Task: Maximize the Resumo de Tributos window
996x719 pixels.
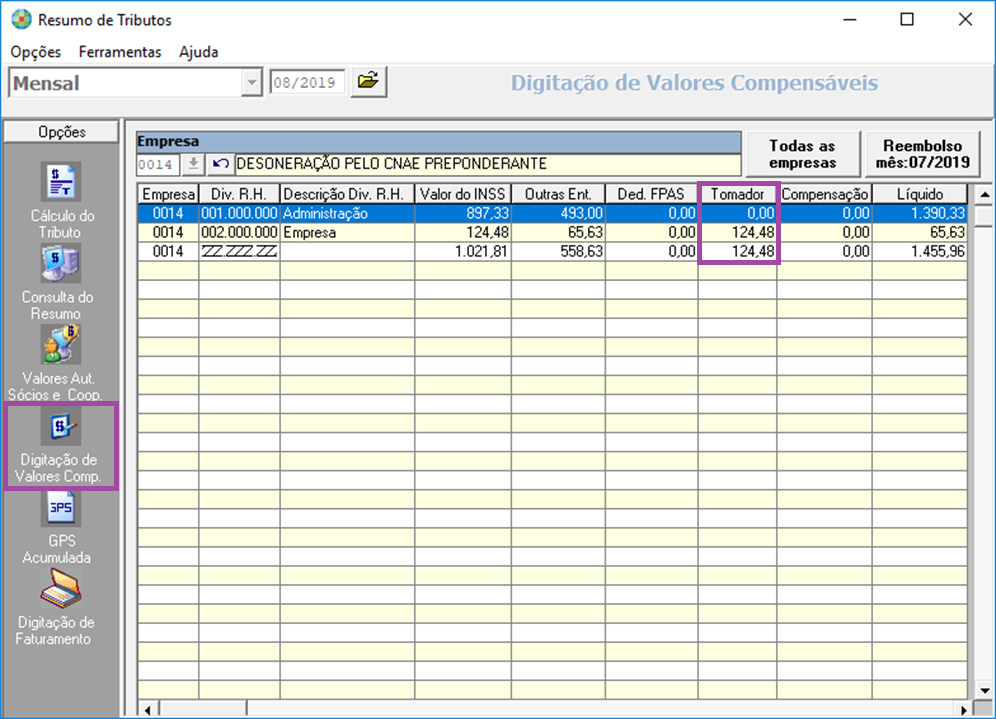Action: (x=907, y=20)
